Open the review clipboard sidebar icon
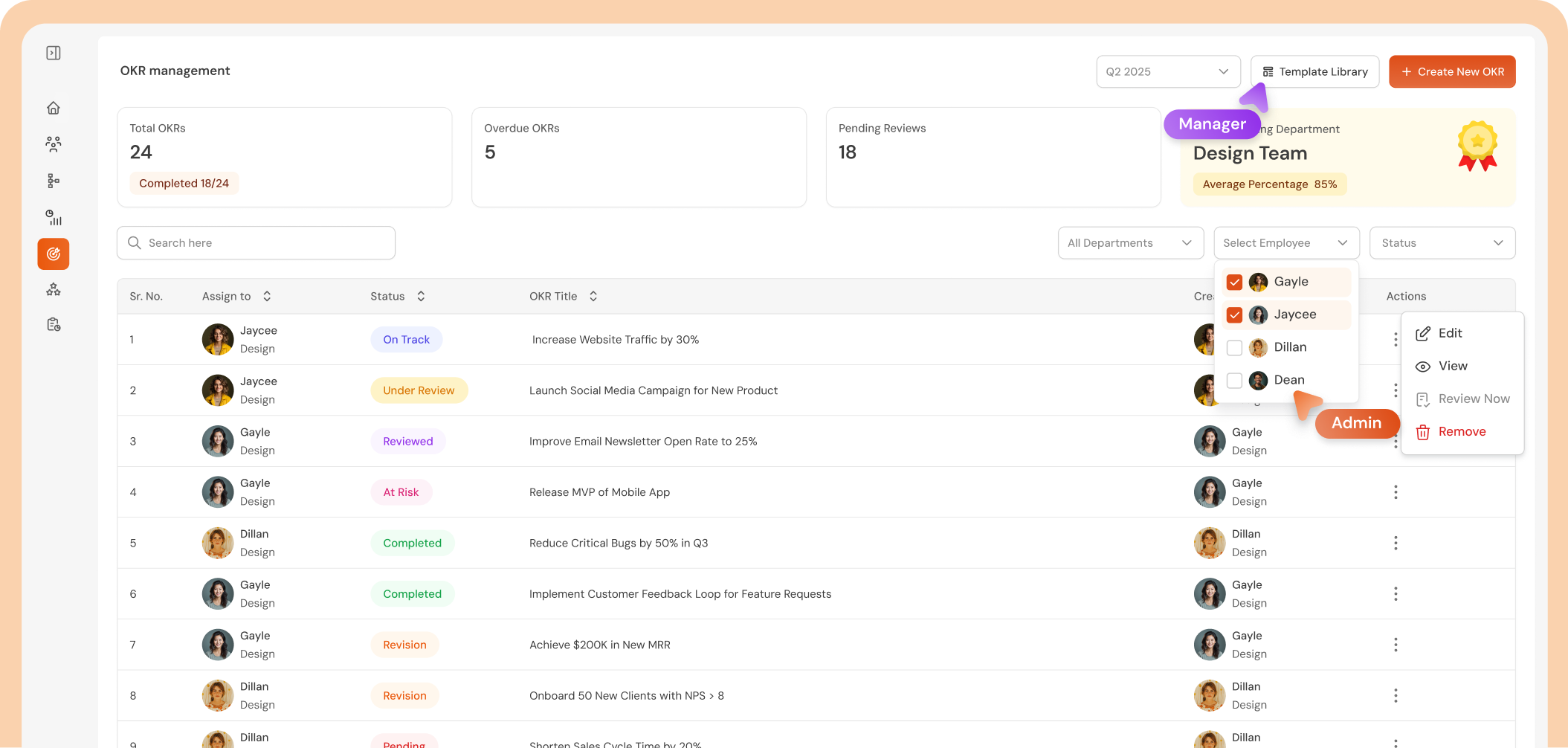 pos(53,323)
